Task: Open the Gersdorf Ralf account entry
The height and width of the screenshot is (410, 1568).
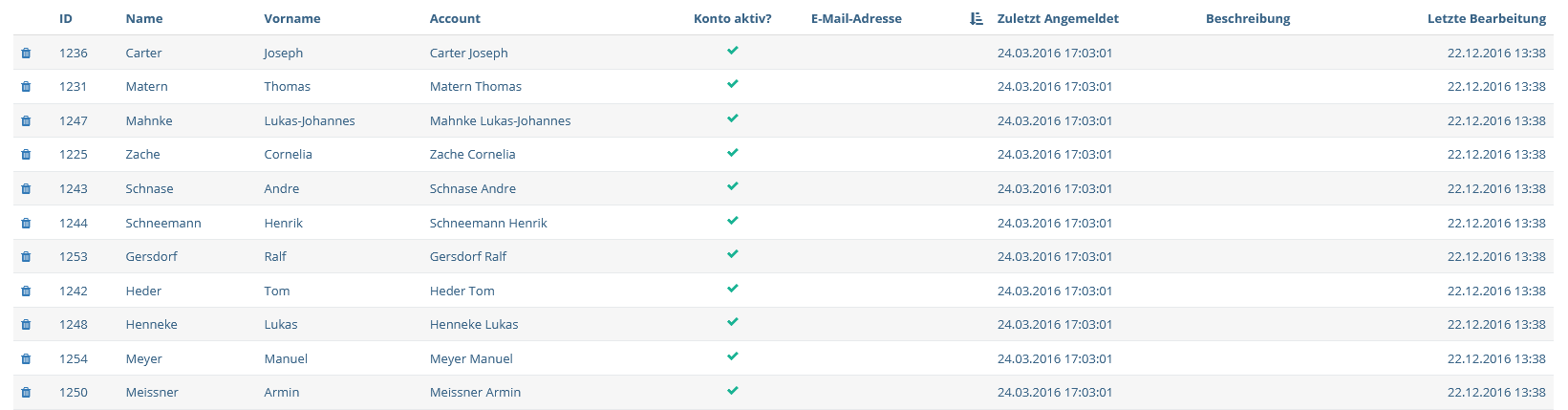Action: coord(468,256)
